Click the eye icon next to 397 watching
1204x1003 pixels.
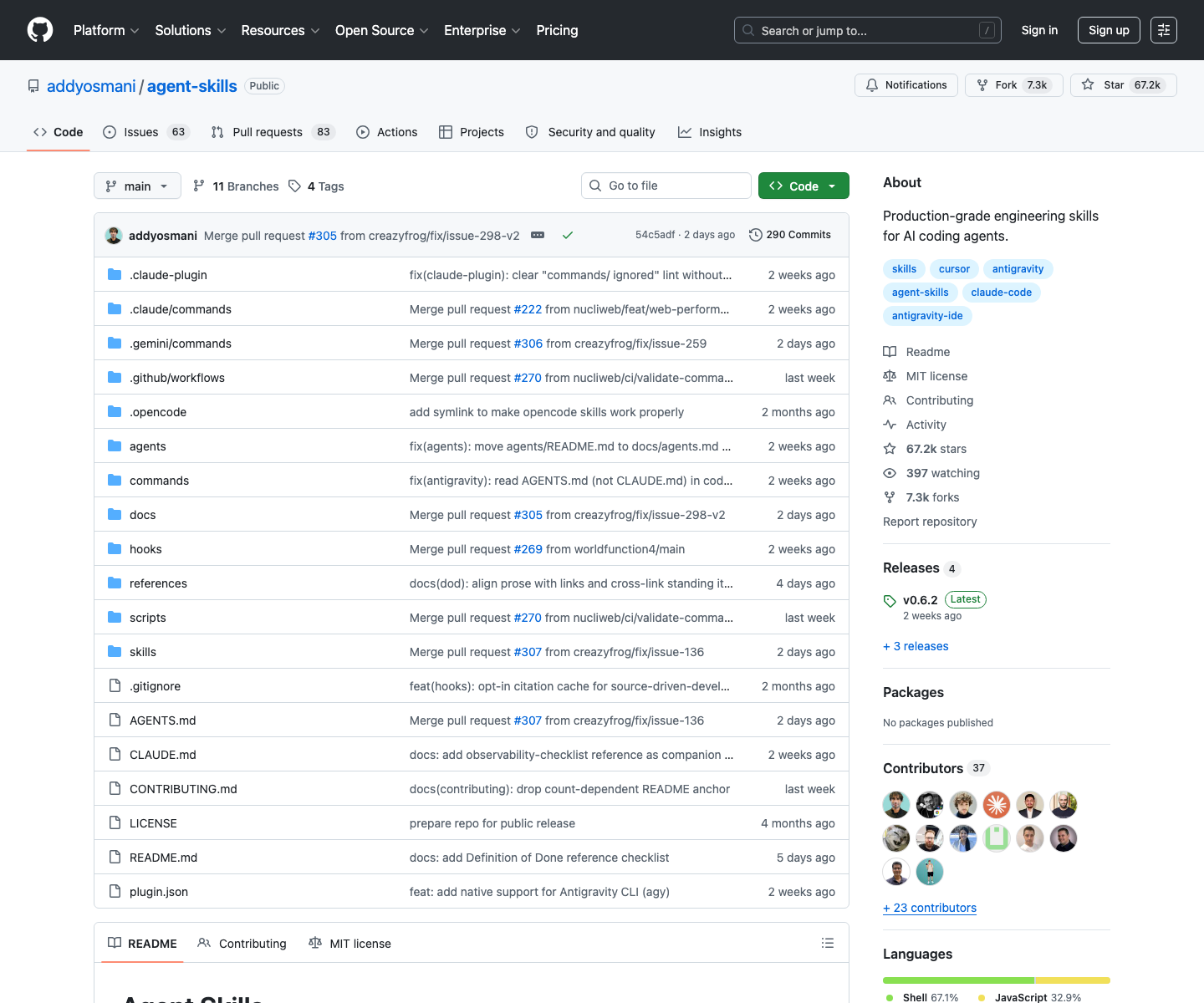pyautogui.click(x=890, y=473)
